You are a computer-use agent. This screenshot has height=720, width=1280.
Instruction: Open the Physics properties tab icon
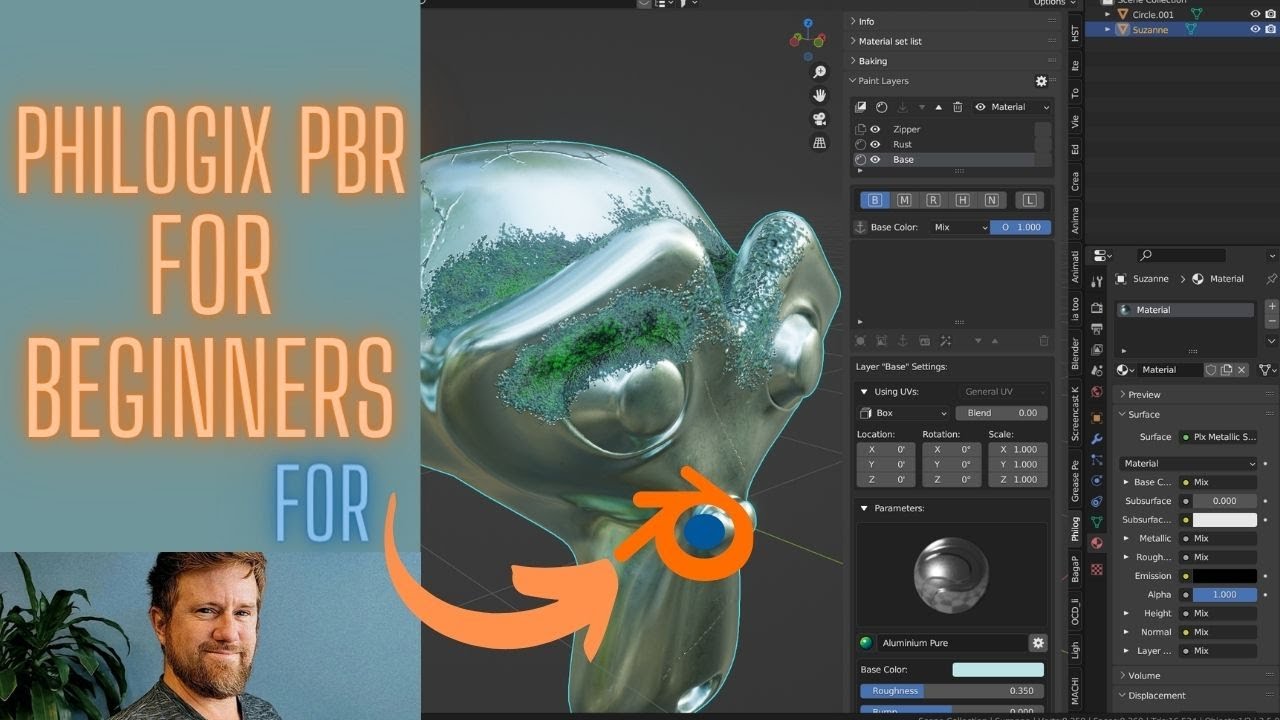[x=1097, y=480]
